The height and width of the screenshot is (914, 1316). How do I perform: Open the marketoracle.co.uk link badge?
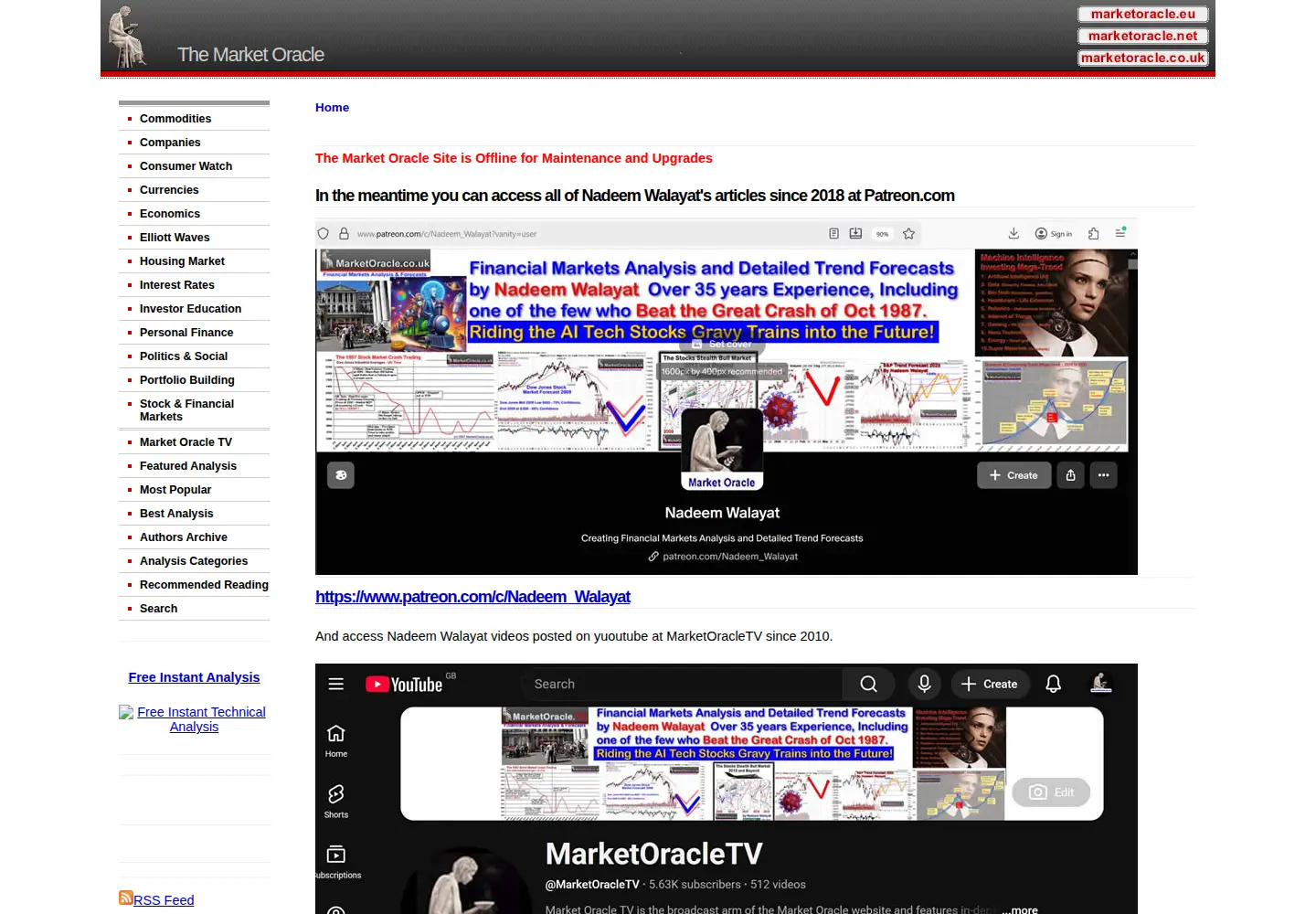coord(1143,58)
